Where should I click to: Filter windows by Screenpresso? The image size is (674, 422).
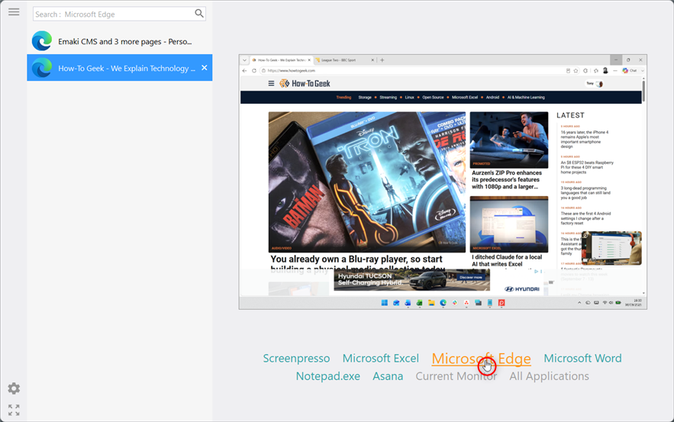pos(297,358)
